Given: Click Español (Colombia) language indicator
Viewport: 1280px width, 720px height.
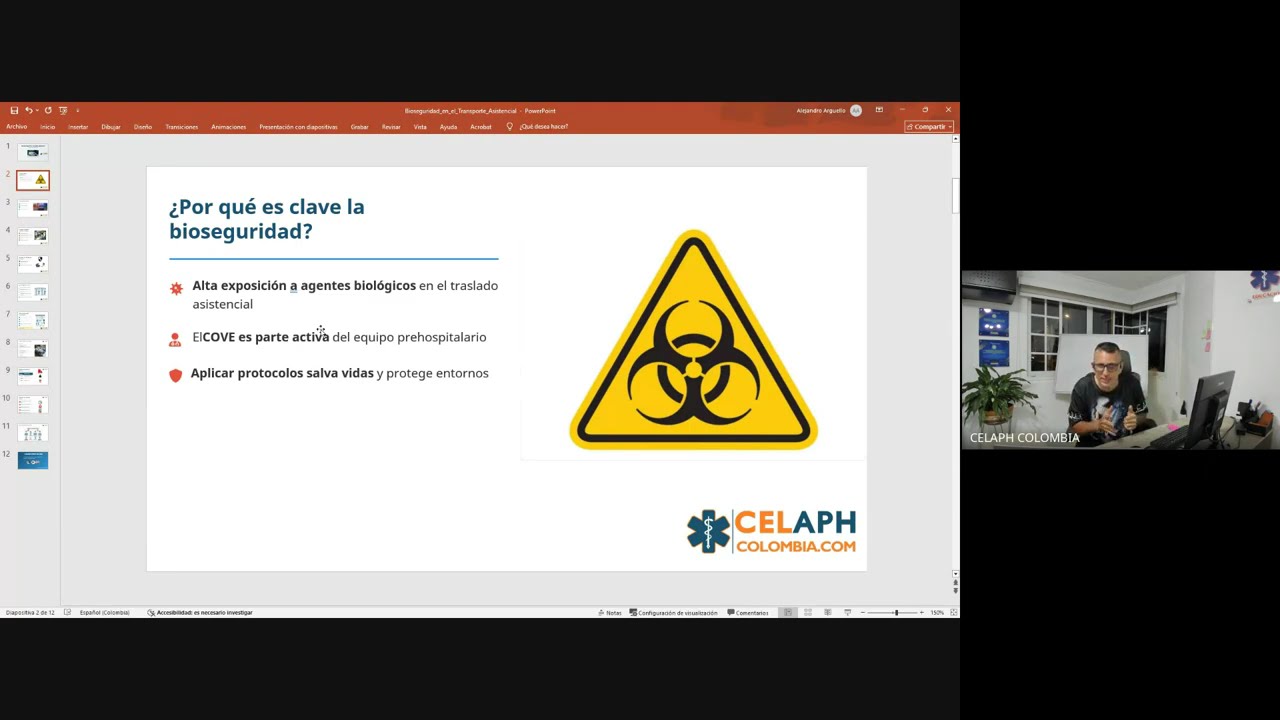Looking at the screenshot, I should (105, 612).
